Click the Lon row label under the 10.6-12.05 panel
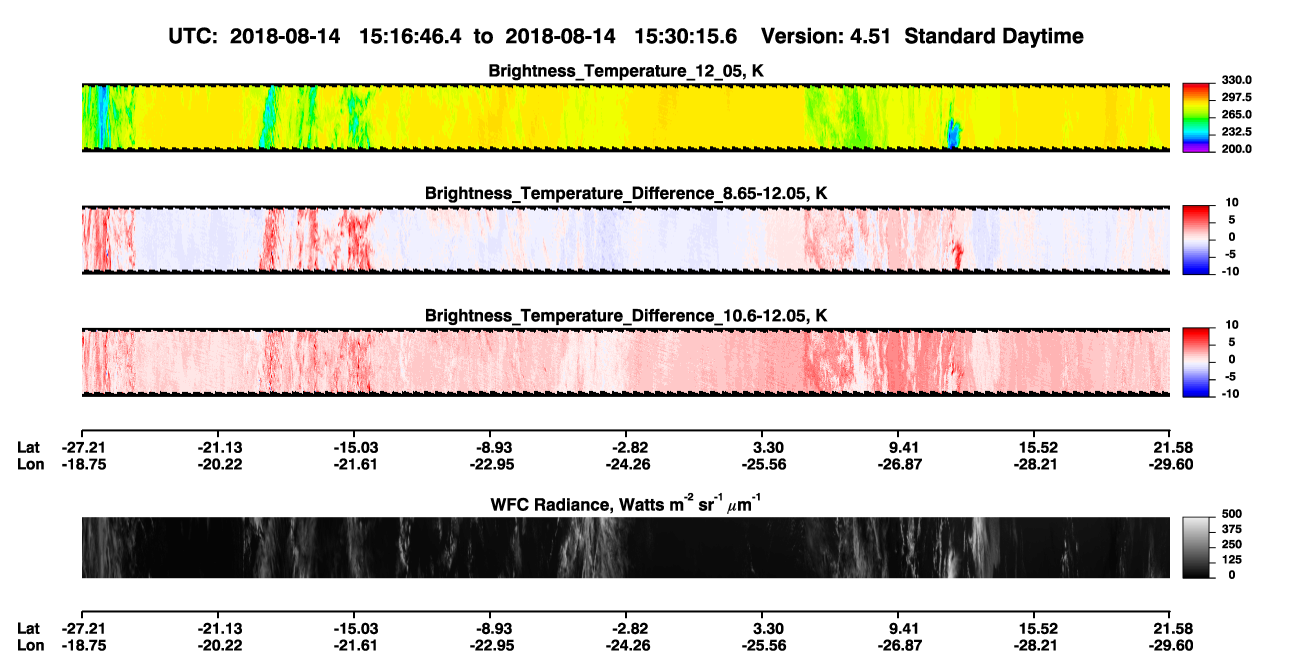1300x667 pixels. click(30, 464)
